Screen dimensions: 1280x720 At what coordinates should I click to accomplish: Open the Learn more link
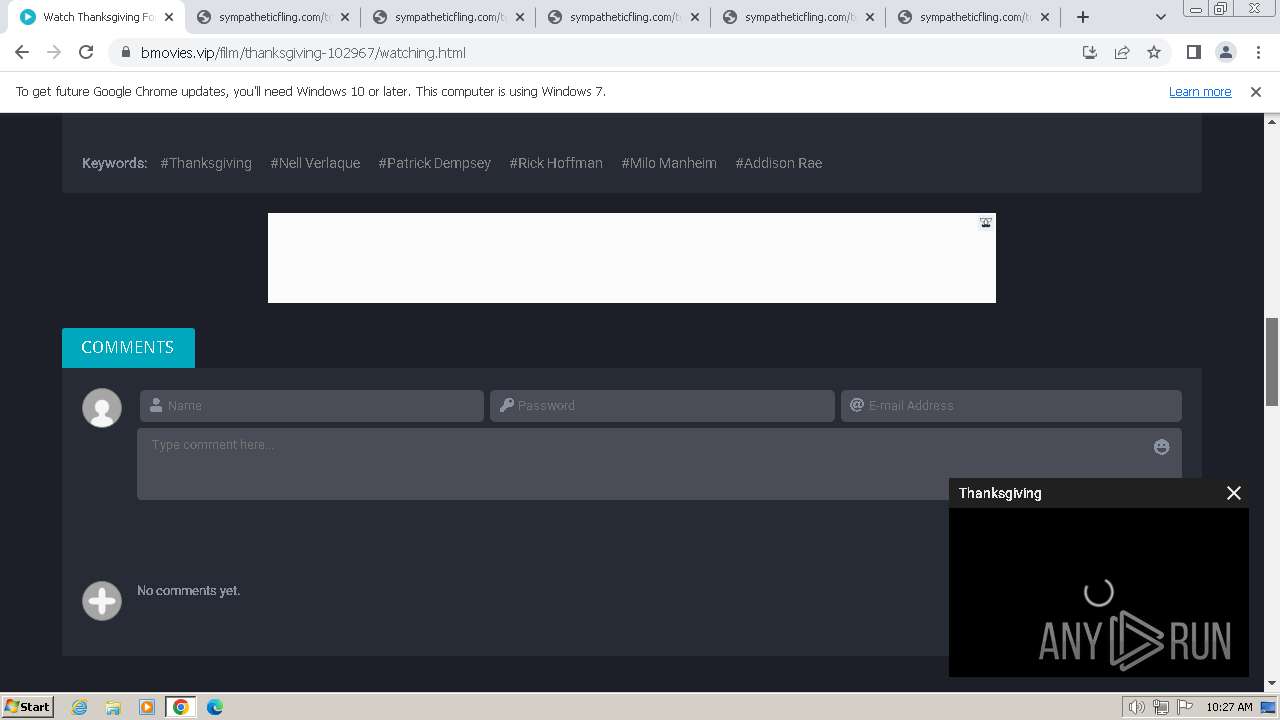(1200, 91)
